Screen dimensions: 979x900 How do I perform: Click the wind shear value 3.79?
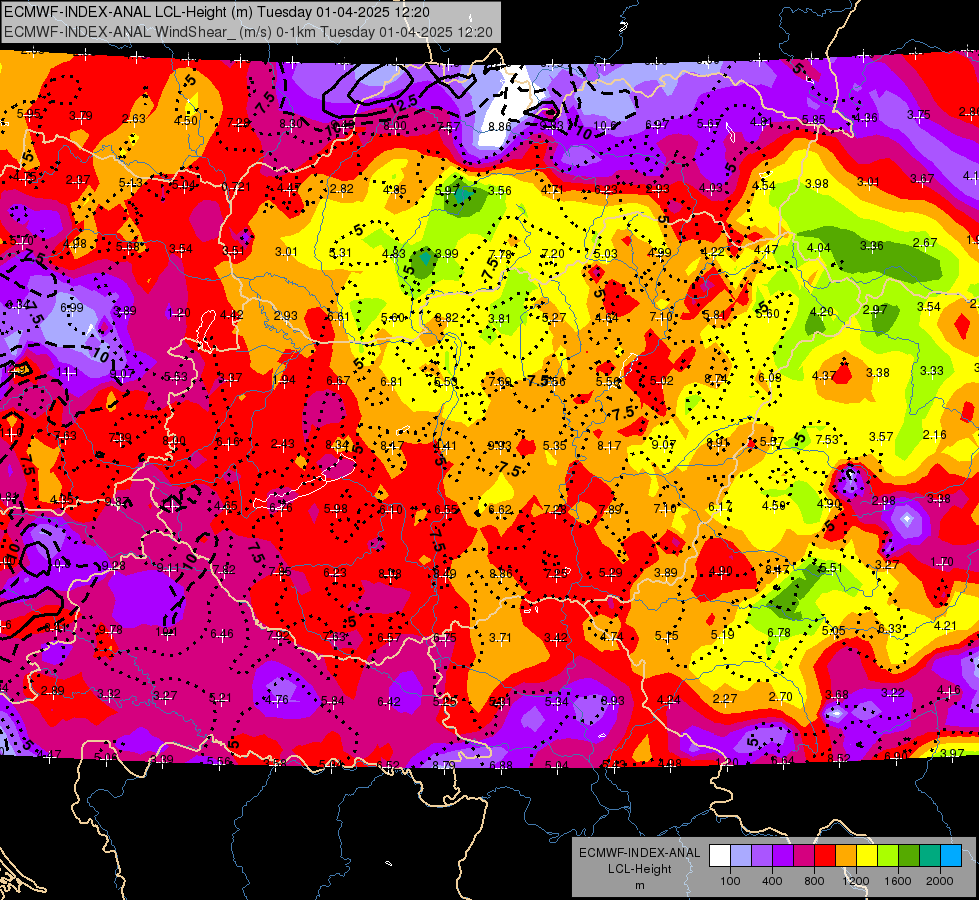81,116
